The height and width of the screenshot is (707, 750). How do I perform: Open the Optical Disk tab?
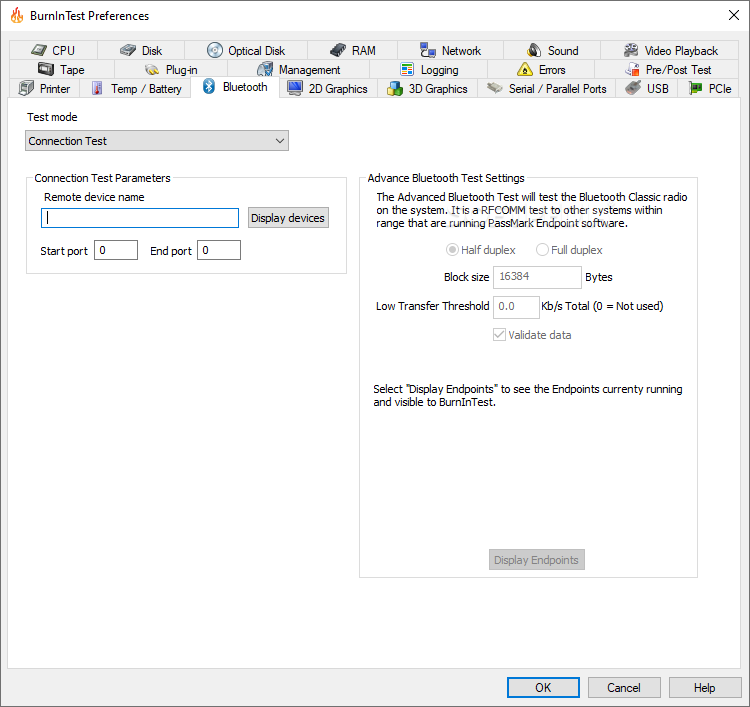point(246,50)
